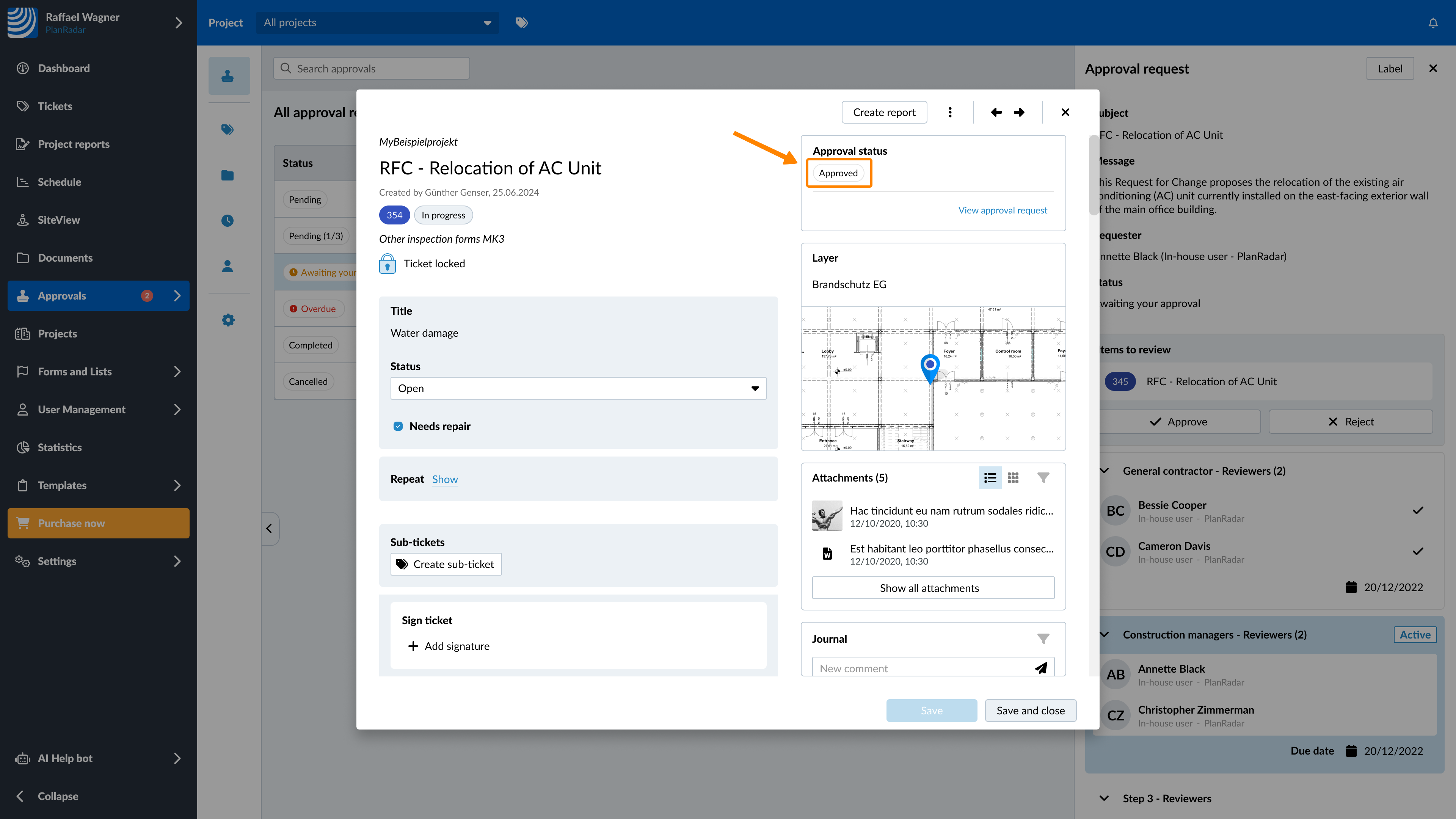Viewport: 1456px width, 819px height.
Task: Go to next ticket with right arrow
Action: point(1018,112)
